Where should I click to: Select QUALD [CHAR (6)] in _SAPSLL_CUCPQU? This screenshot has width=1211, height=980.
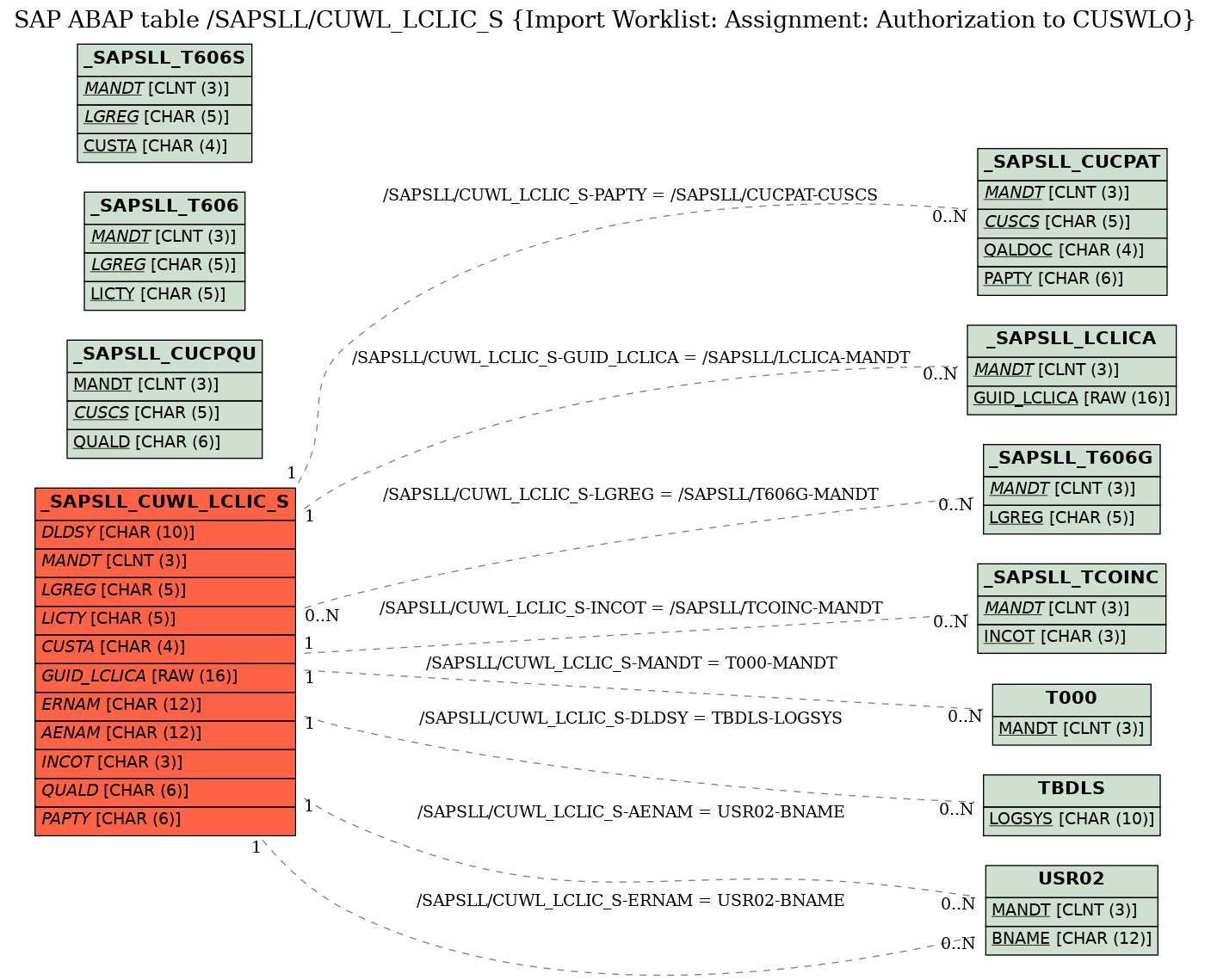164,443
